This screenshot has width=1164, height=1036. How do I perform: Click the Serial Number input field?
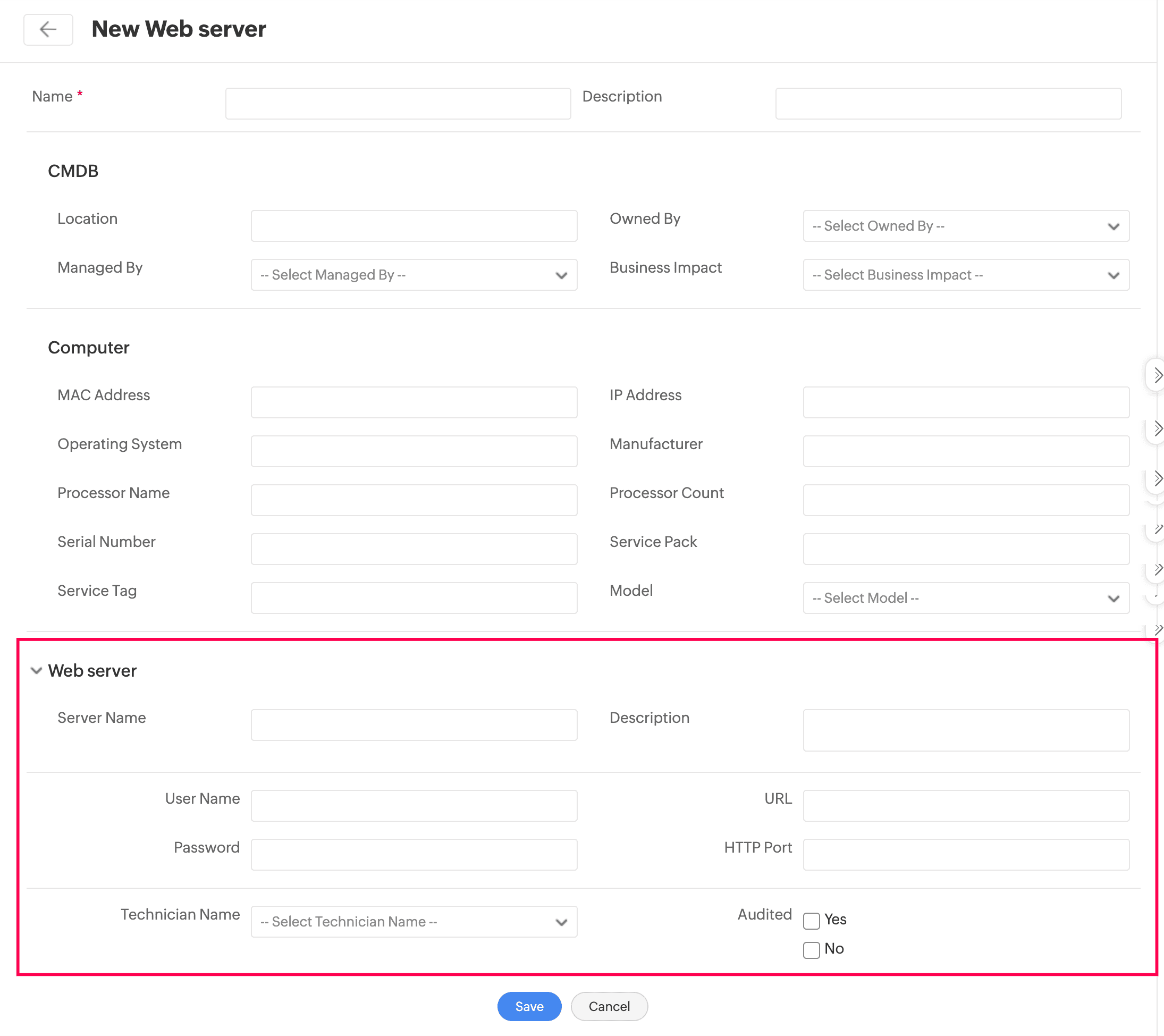[414, 549]
